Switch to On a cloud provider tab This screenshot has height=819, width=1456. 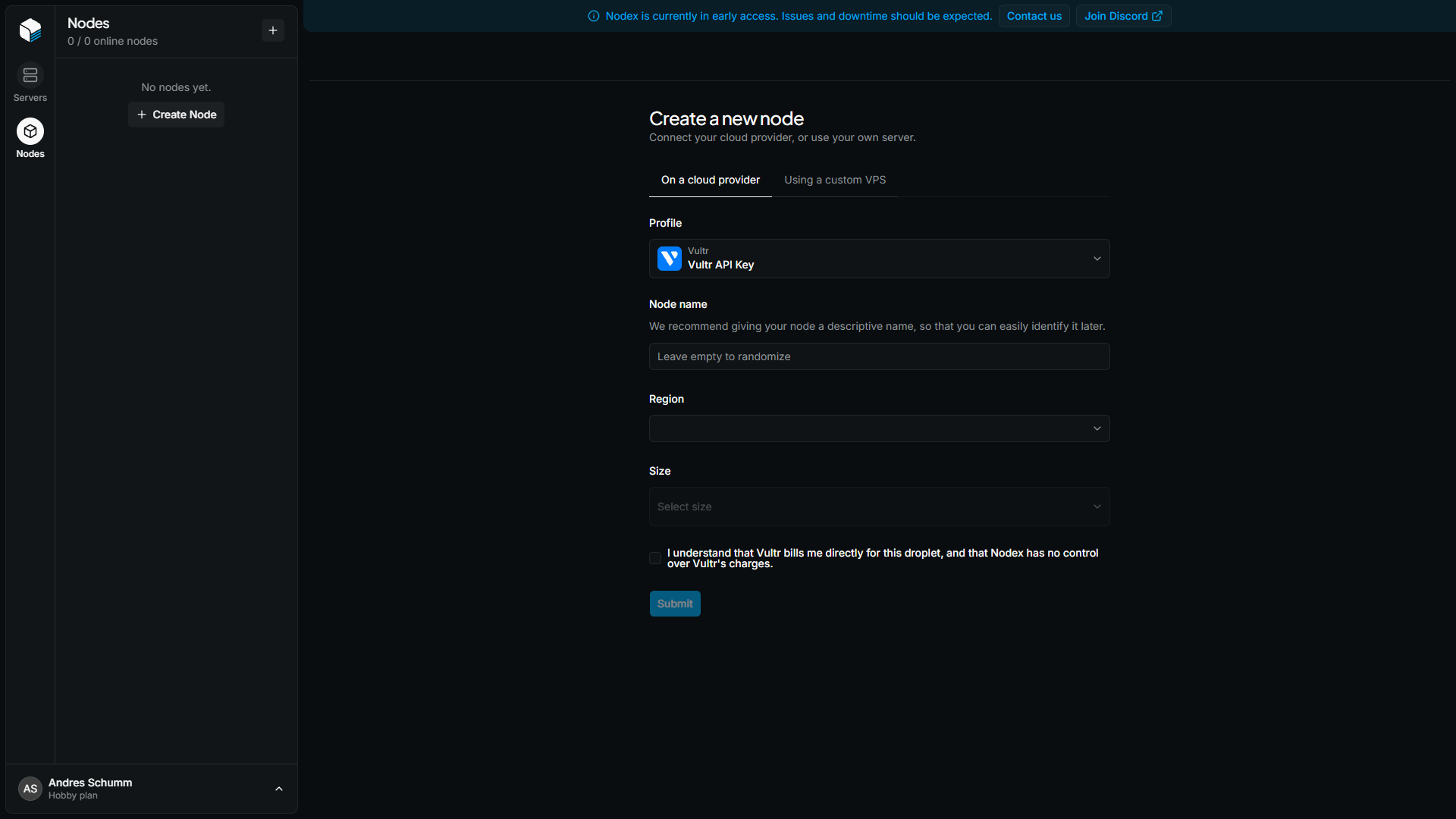(711, 180)
